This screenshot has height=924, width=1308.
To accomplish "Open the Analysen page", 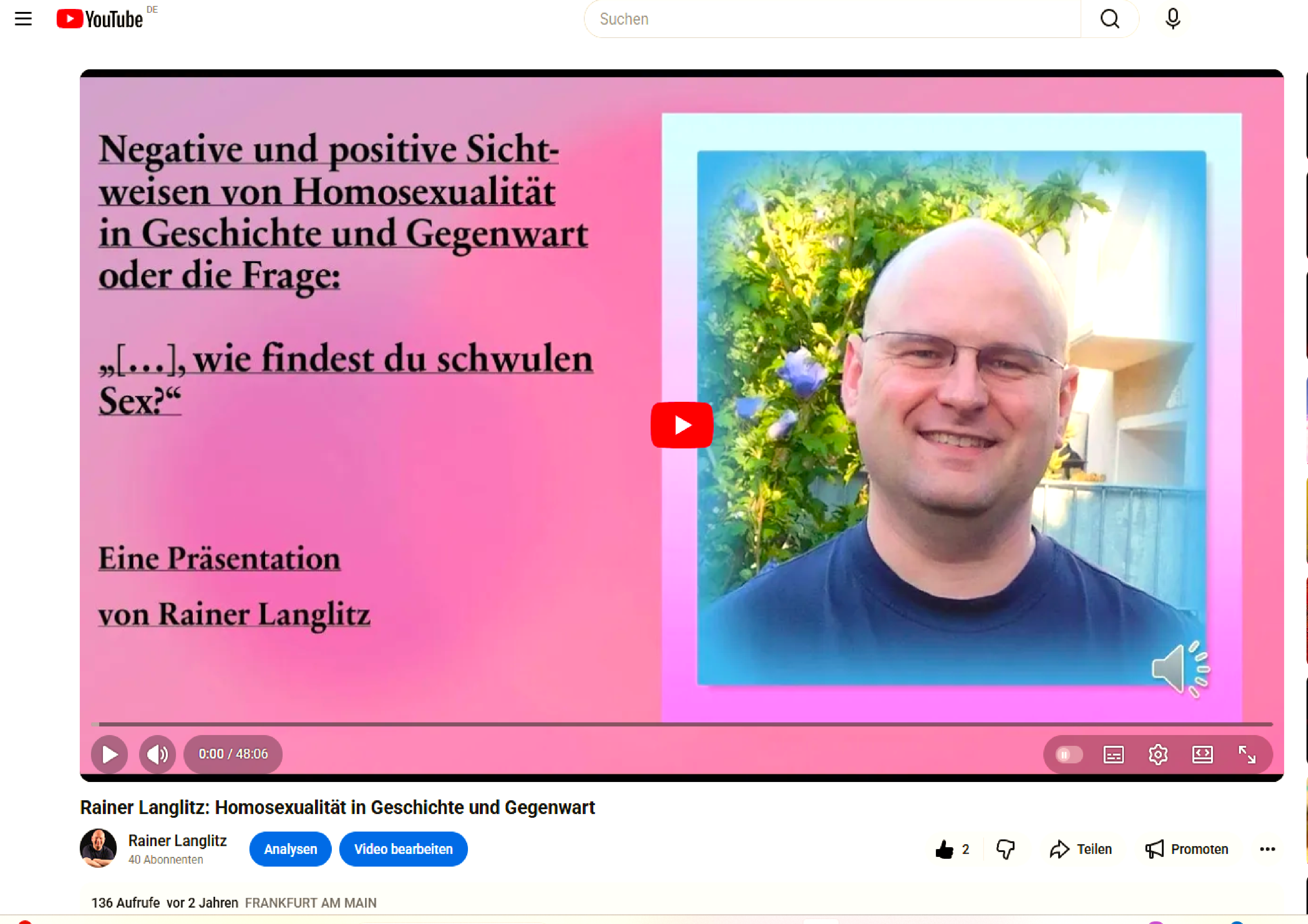I will 290,849.
